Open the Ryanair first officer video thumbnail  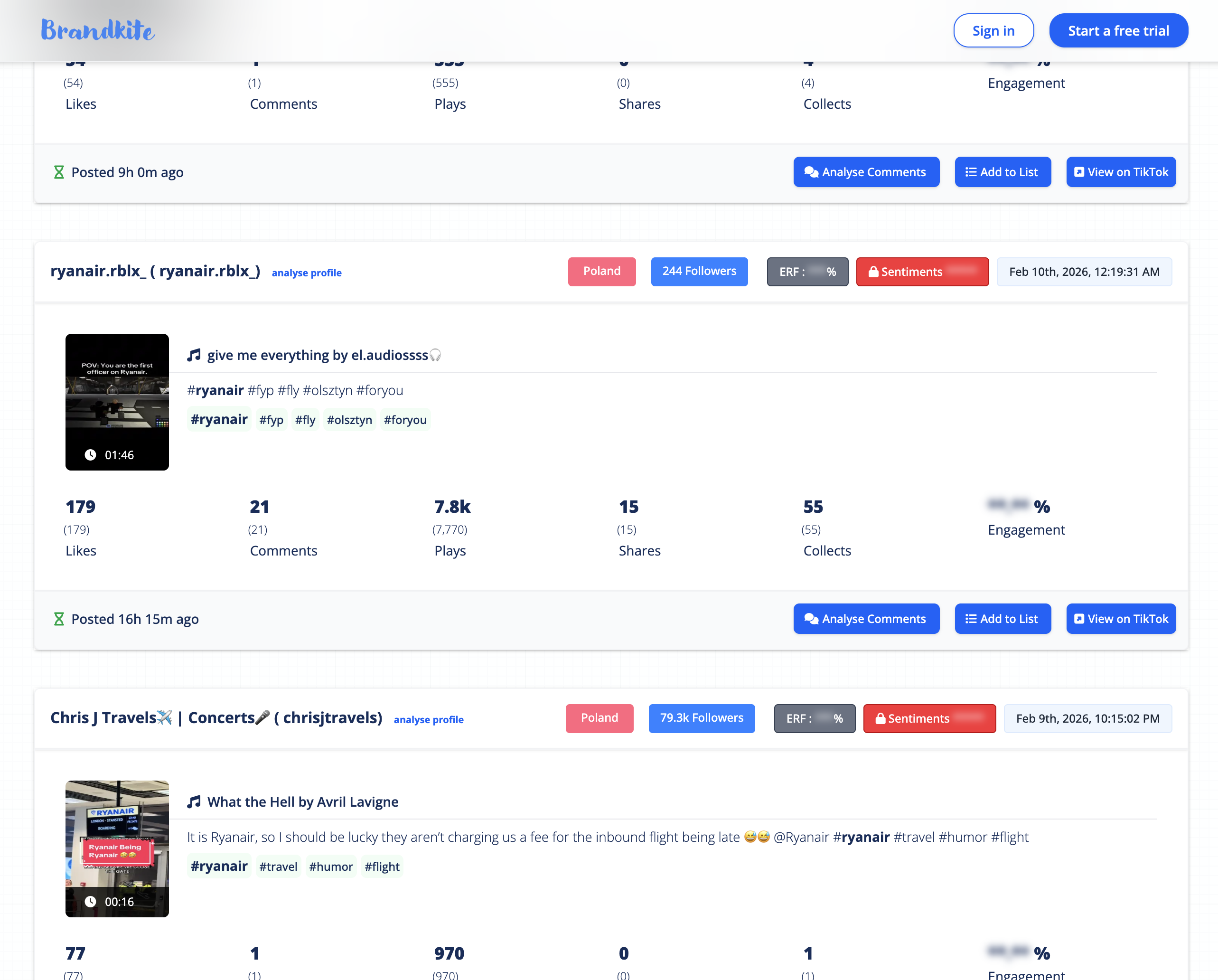117,403
